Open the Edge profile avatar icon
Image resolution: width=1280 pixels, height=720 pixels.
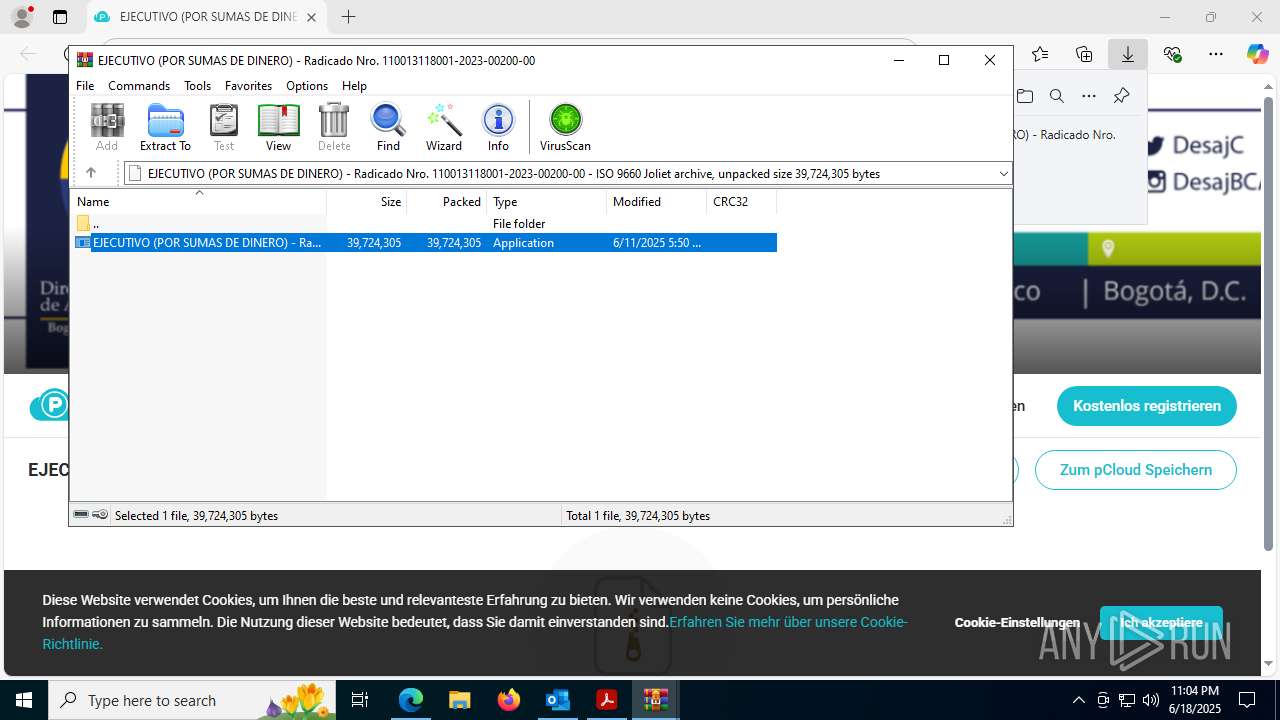click(x=21, y=17)
